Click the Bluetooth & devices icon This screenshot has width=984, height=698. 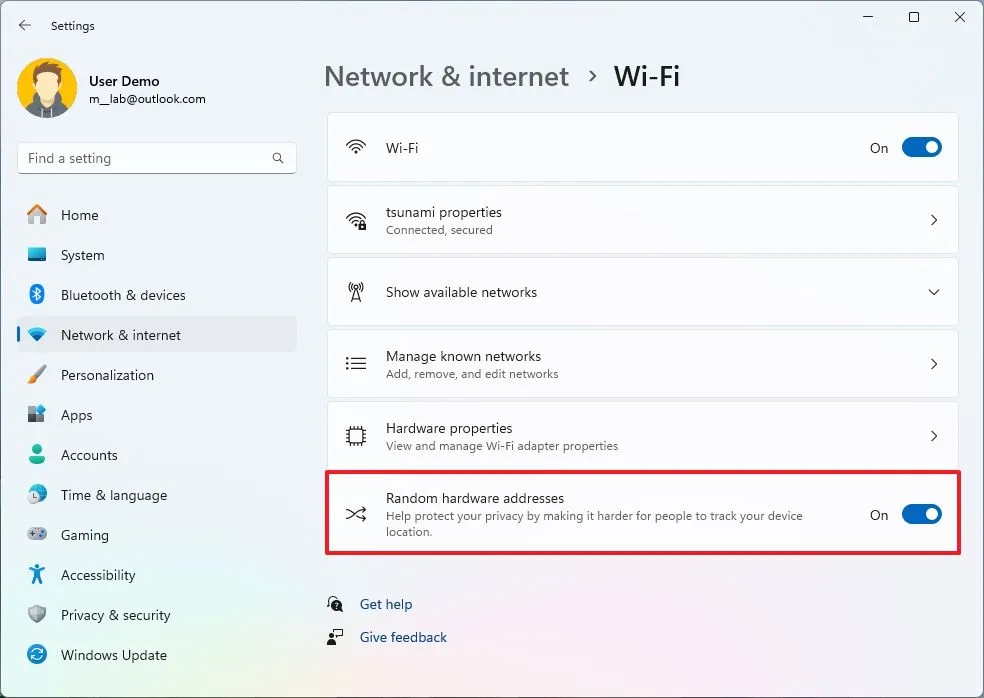coord(37,295)
